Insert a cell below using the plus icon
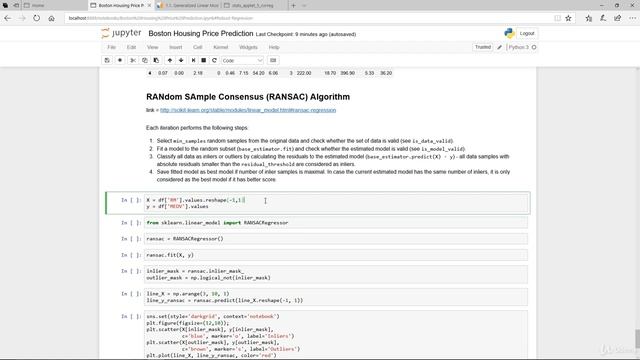Image resolution: width=640 pixels, height=360 pixels. point(120,60)
